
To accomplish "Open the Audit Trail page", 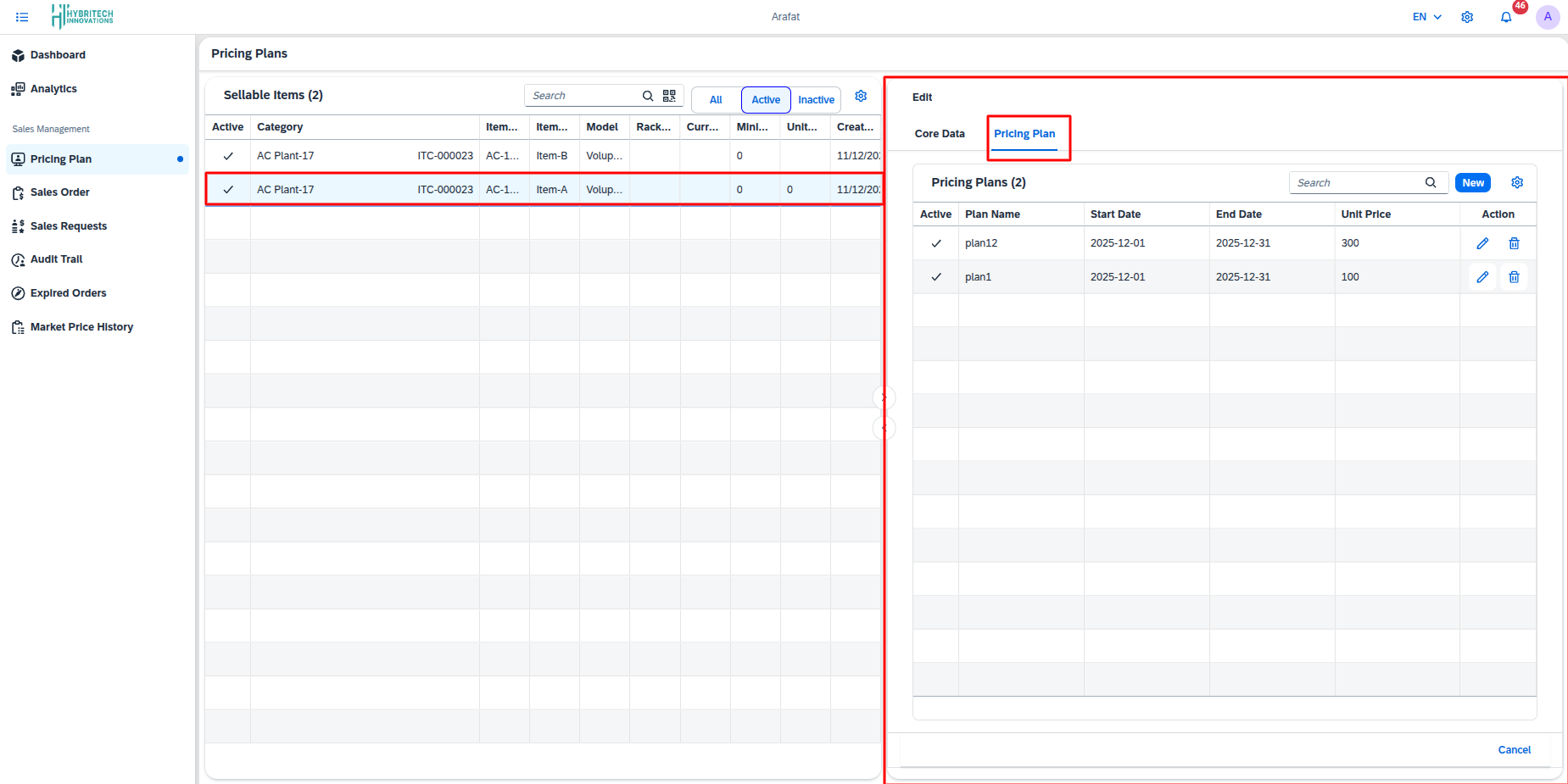I will [x=56, y=259].
